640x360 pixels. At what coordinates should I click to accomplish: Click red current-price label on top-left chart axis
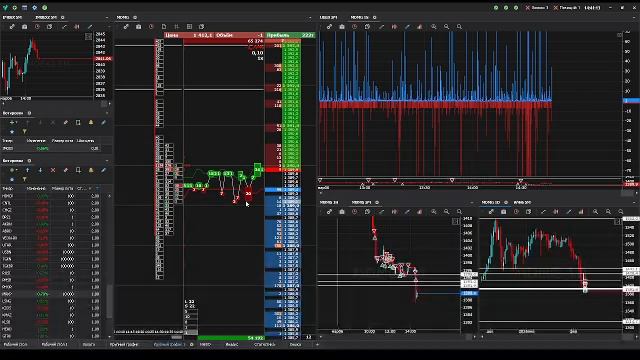[x=103, y=59]
